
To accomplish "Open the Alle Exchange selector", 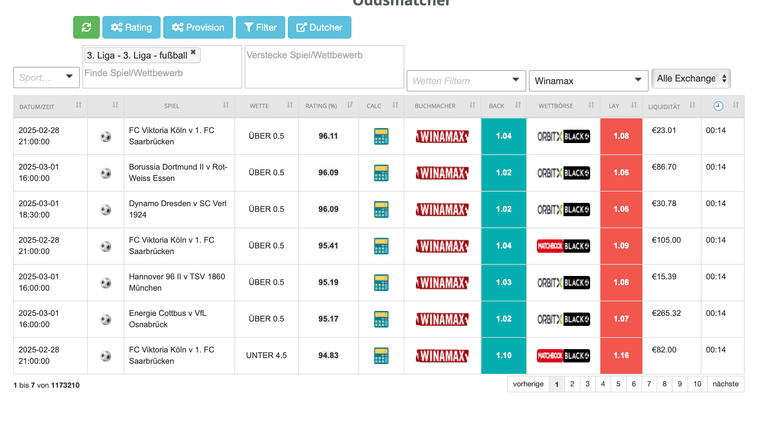I will tap(691, 78).
